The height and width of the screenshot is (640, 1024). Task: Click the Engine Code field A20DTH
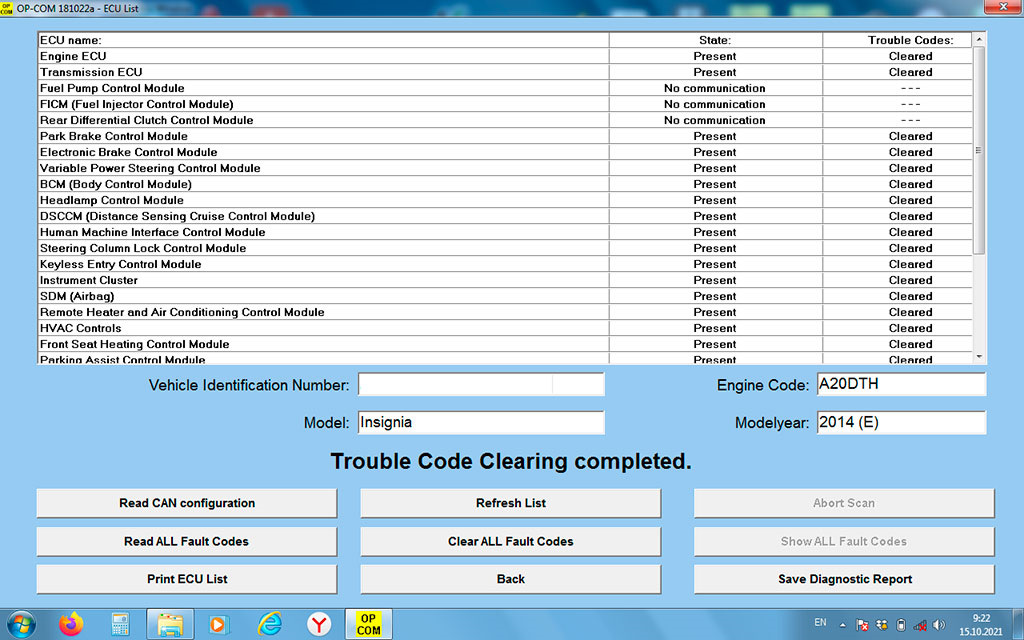901,385
